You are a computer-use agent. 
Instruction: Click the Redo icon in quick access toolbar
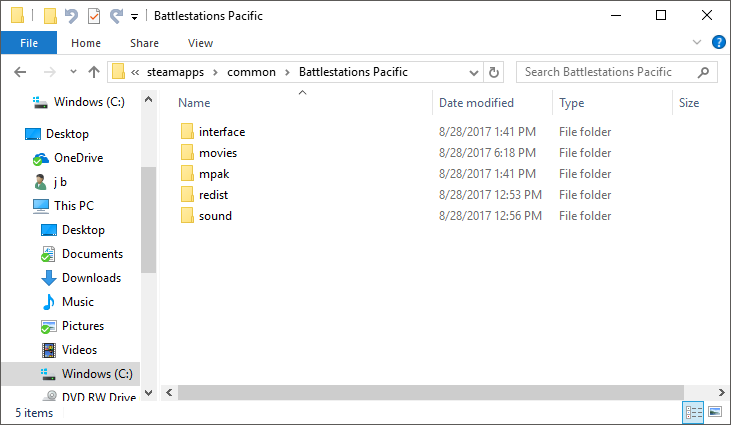116,16
